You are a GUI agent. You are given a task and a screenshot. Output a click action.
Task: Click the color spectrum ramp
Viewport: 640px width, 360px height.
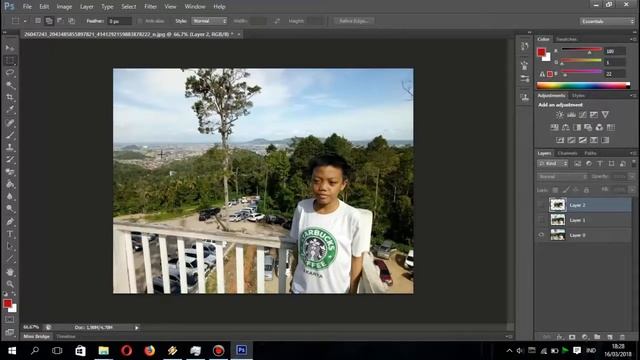(583, 85)
